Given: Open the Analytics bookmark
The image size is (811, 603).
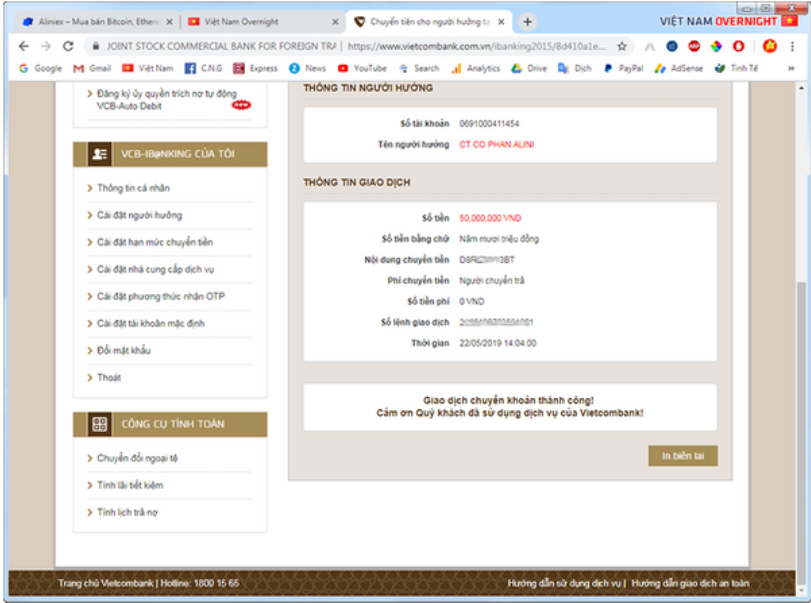Looking at the screenshot, I should click(x=475, y=68).
